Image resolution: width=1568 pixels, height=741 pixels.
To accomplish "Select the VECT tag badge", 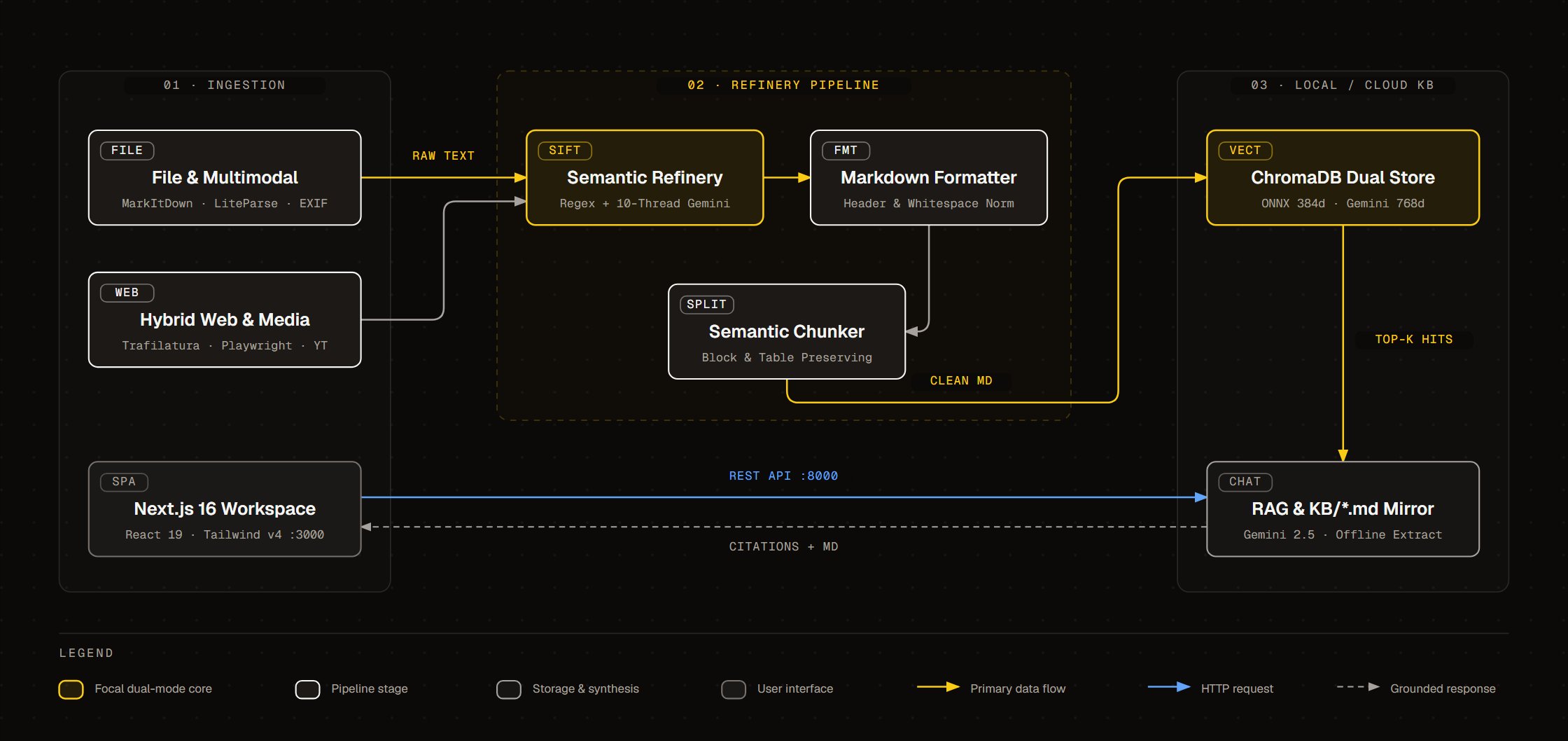I will point(1245,151).
